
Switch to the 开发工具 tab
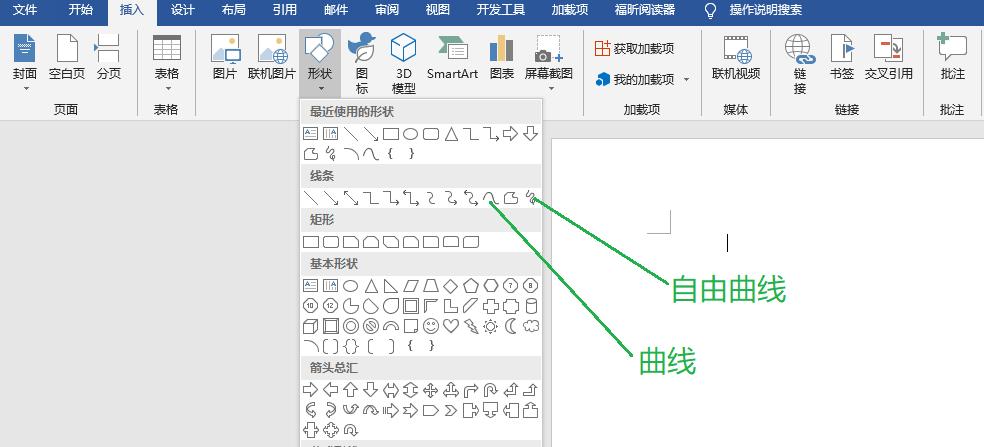tap(501, 10)
